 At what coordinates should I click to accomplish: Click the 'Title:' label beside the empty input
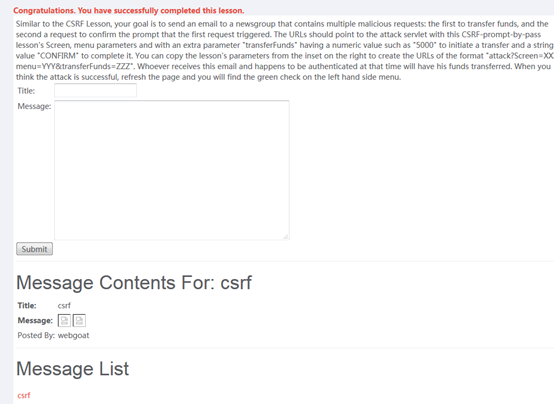[x=26, y=91]
